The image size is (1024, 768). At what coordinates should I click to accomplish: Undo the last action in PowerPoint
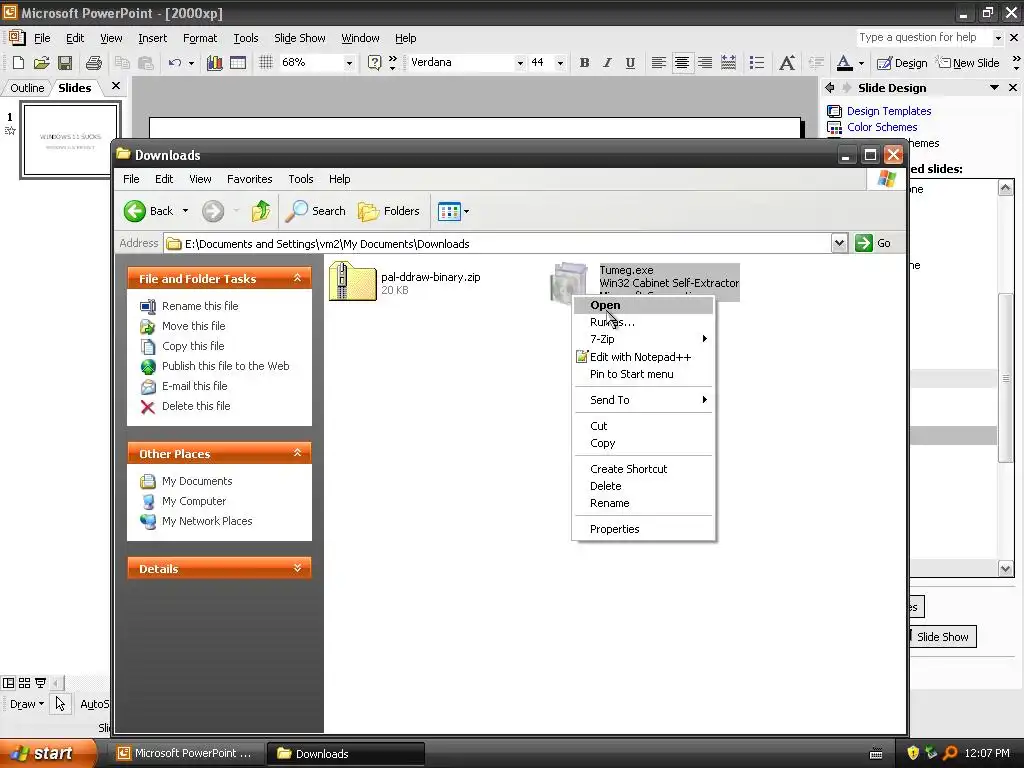pyautogui.click(x=174, y=63)
